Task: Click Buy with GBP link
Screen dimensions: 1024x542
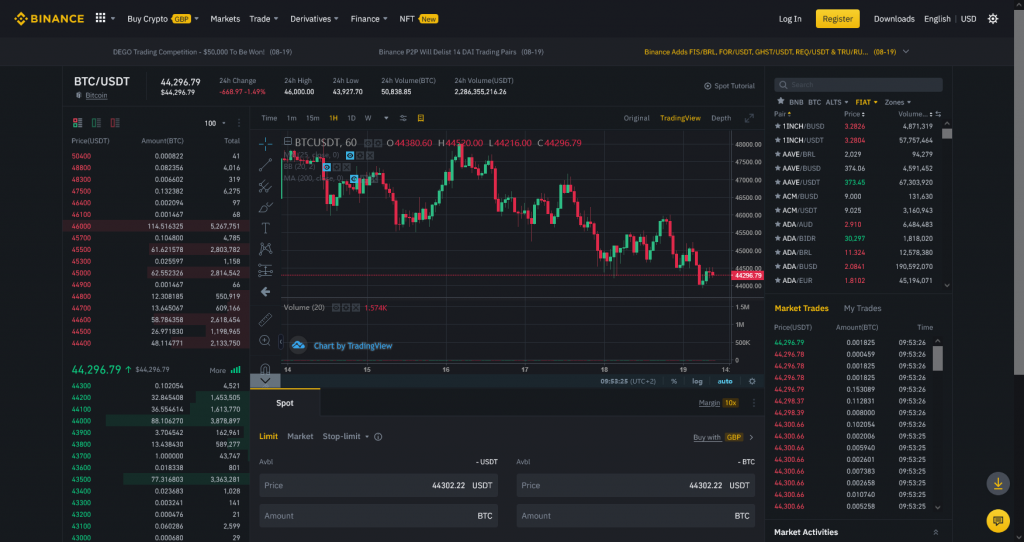Action: click(x=723, y=438)
